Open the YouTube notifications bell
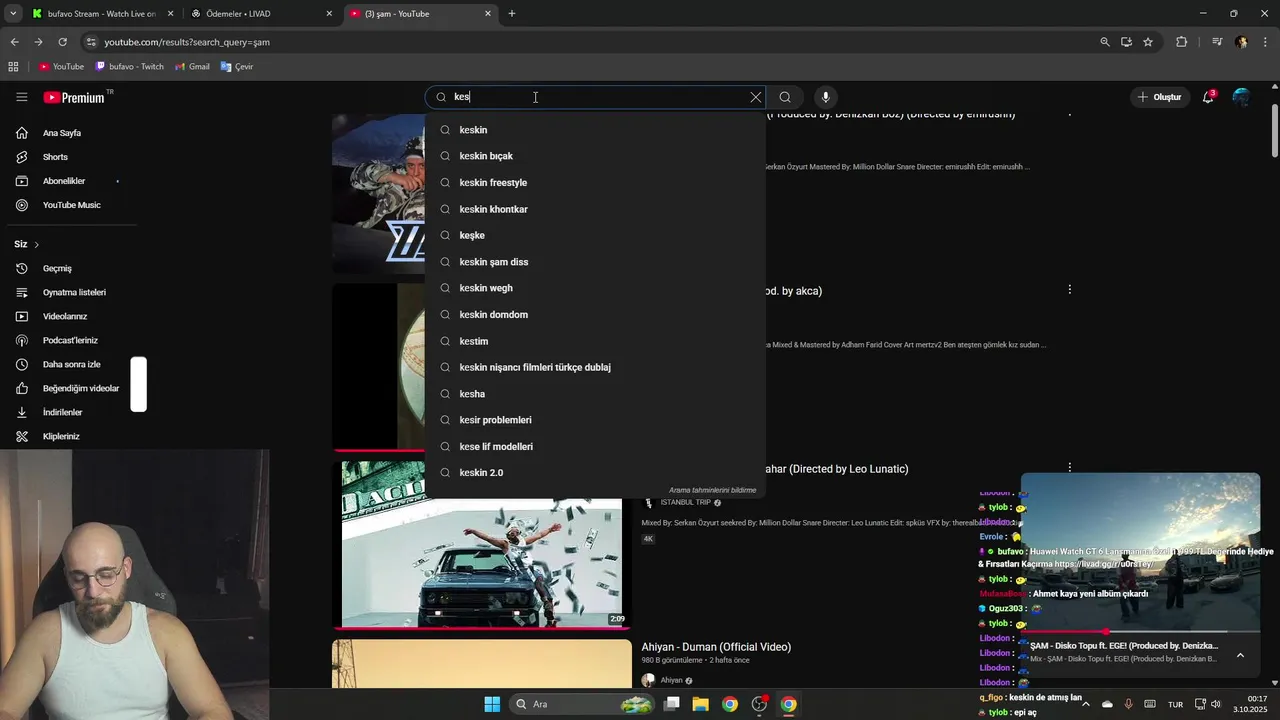 (1209, 97)
